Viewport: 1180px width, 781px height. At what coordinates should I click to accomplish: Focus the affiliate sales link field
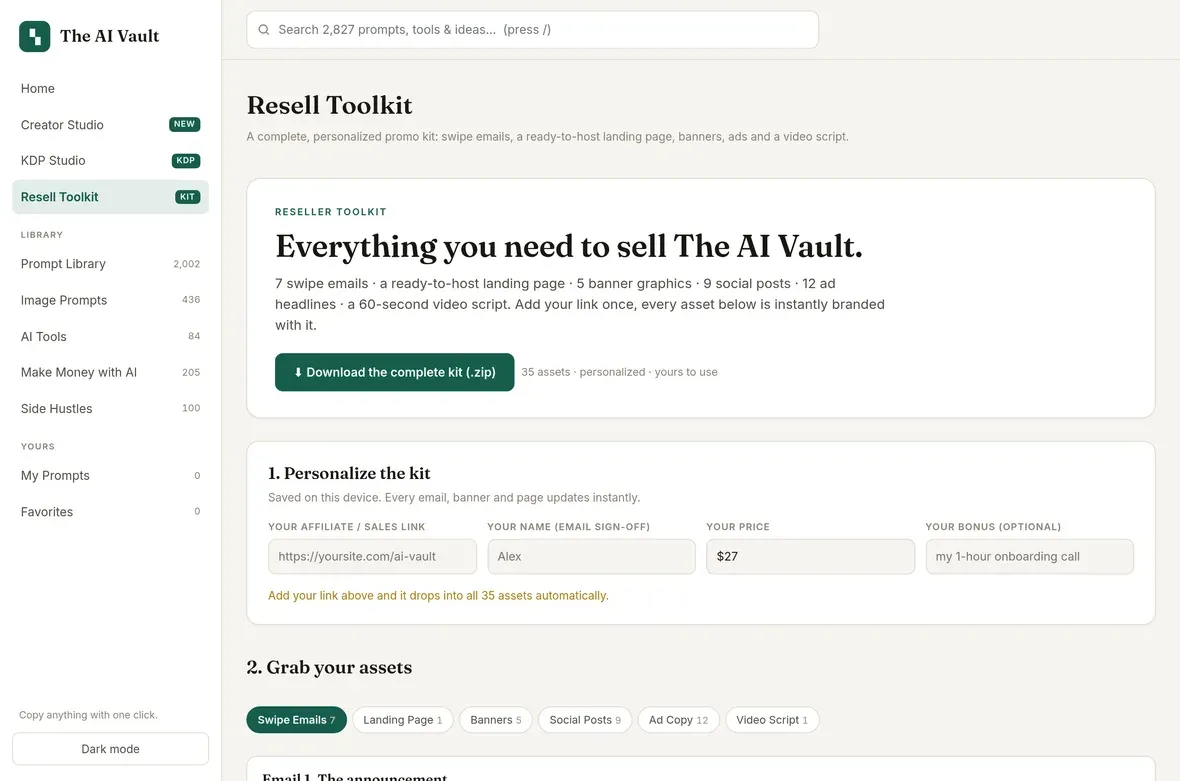point(373,557)
